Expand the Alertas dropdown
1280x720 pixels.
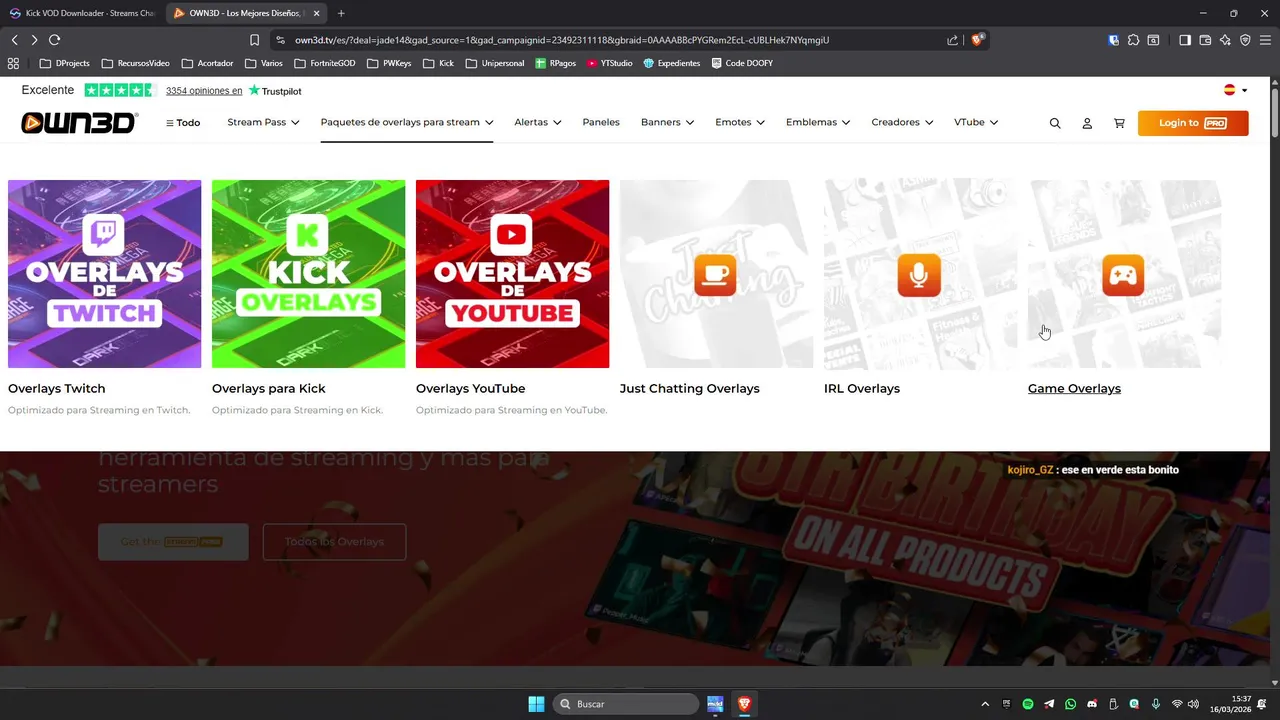pyautogui.click(x=538, y=122)
